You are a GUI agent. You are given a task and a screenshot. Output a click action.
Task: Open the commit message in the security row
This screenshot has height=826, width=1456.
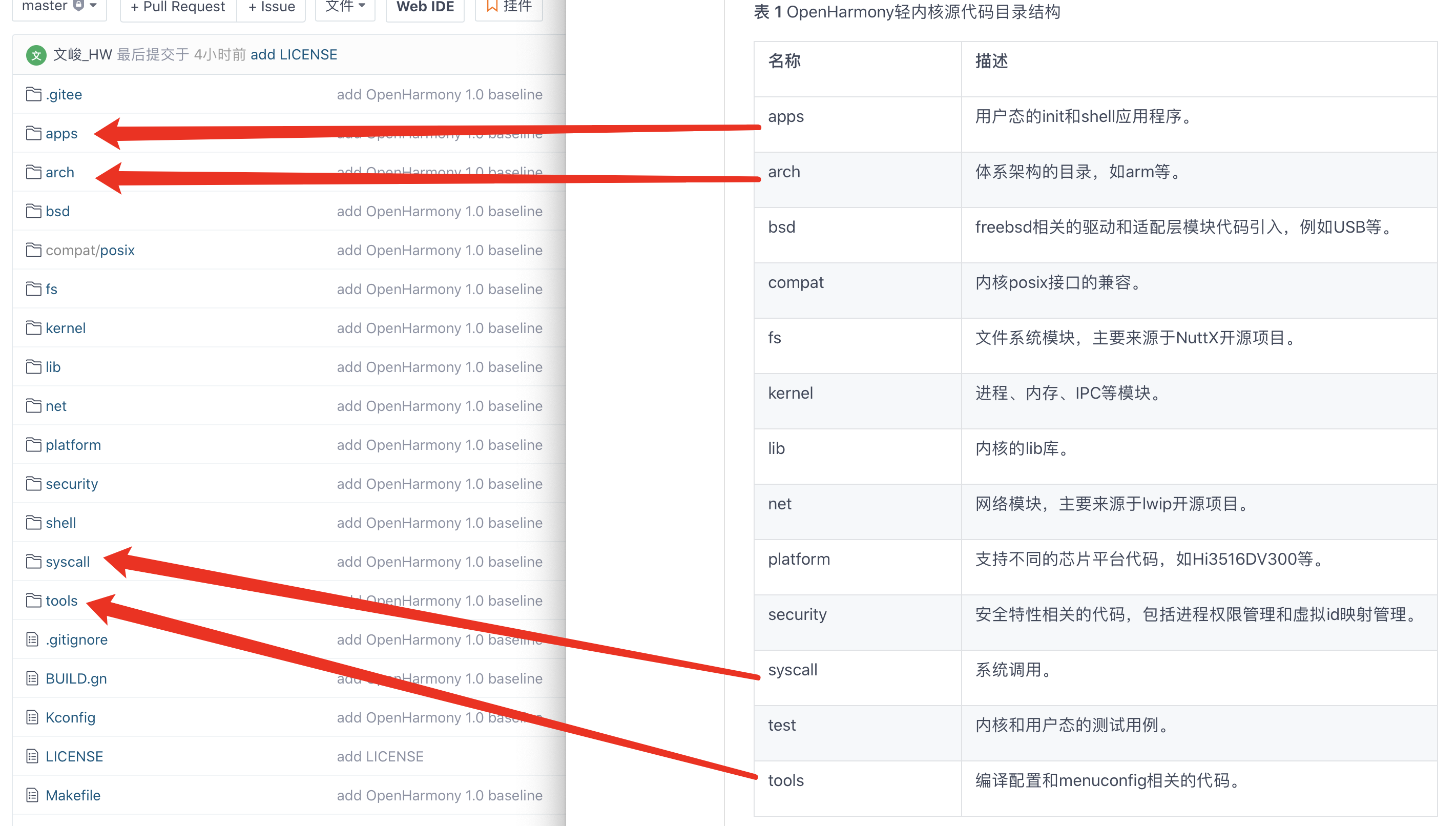point(440,484)
